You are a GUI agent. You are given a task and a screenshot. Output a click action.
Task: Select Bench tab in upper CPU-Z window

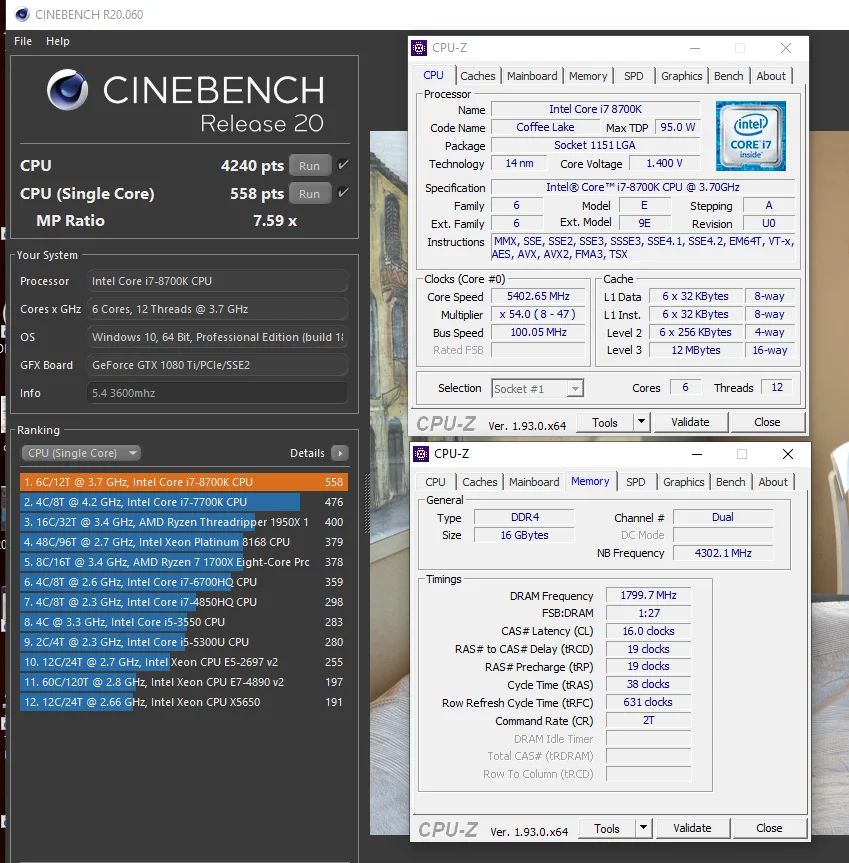click(729, 76)
